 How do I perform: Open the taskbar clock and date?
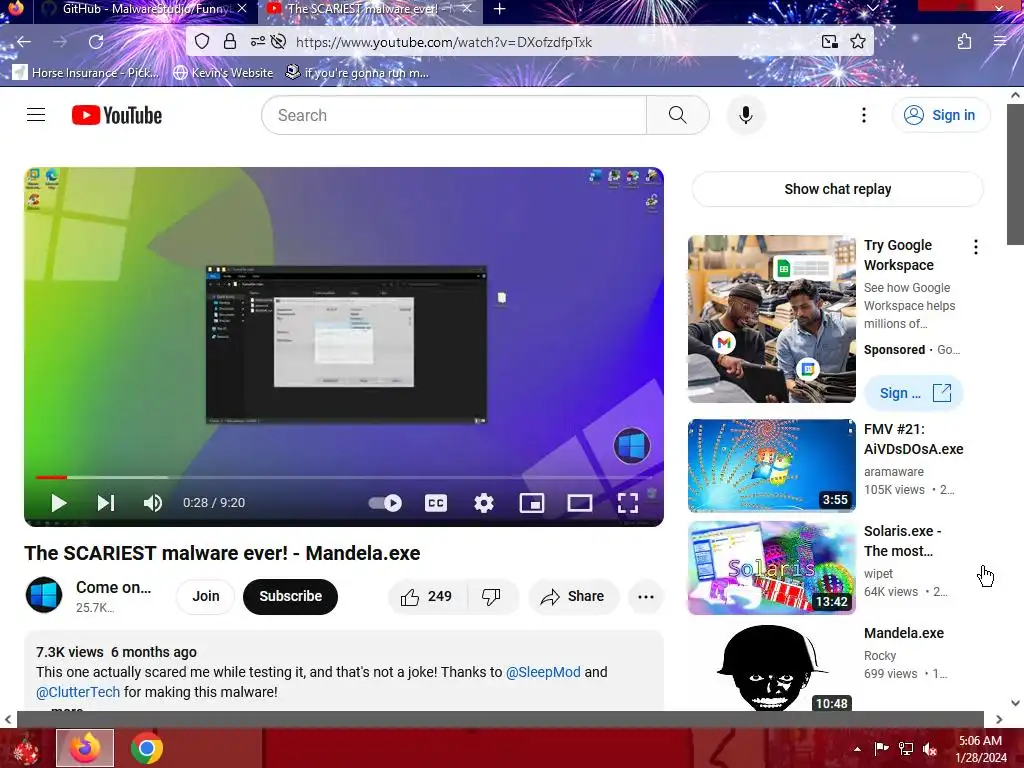coord(980,748)
